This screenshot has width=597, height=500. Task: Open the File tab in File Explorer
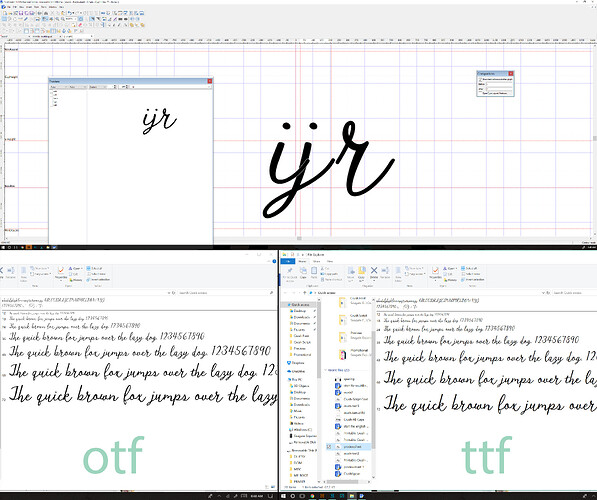[x=287, y=261]
